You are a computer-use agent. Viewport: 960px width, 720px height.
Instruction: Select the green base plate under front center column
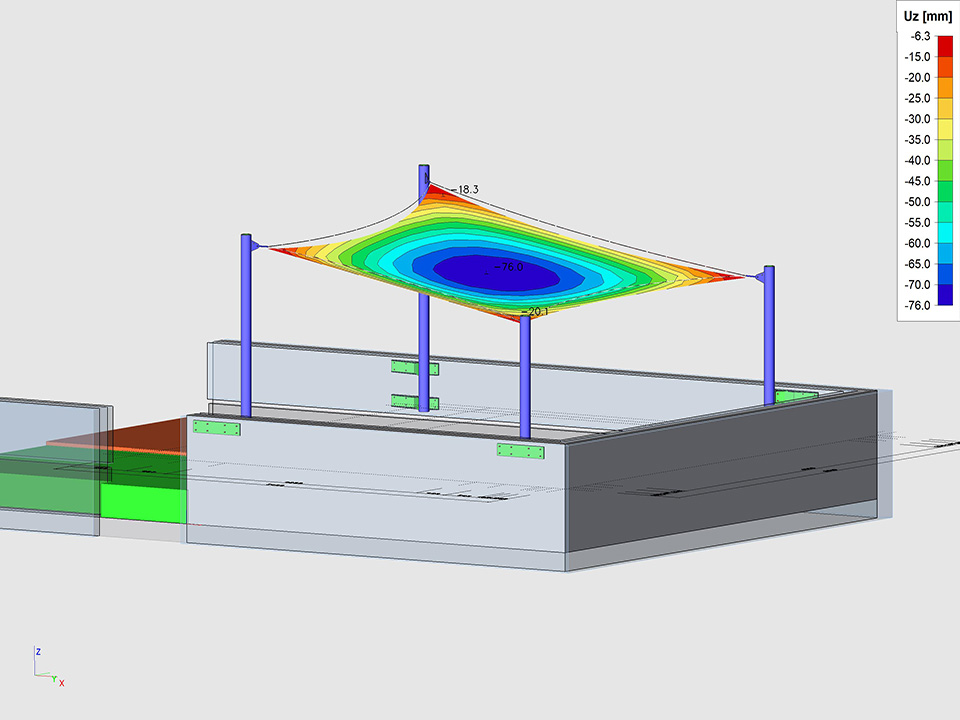click(520, 451)
